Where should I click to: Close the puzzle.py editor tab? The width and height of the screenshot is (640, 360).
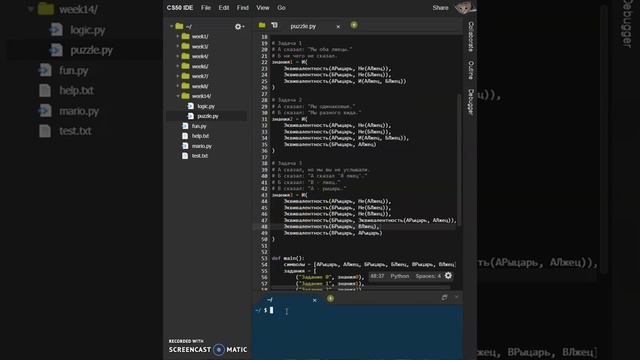click(338, 27)
